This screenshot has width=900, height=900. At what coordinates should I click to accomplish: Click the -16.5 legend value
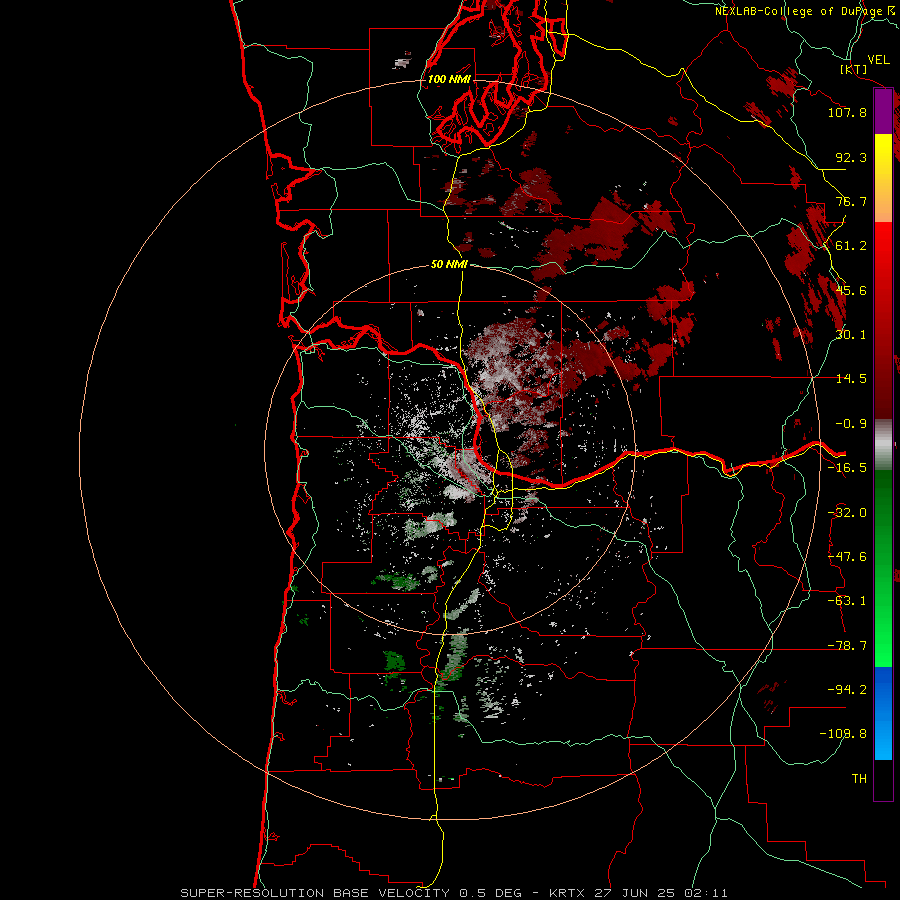point(847,468)
